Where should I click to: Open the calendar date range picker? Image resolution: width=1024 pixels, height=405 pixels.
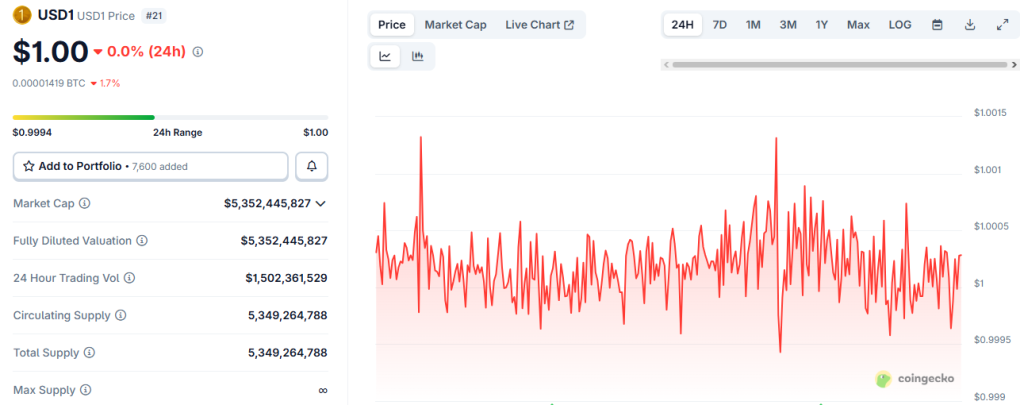[x=937, y=25]
